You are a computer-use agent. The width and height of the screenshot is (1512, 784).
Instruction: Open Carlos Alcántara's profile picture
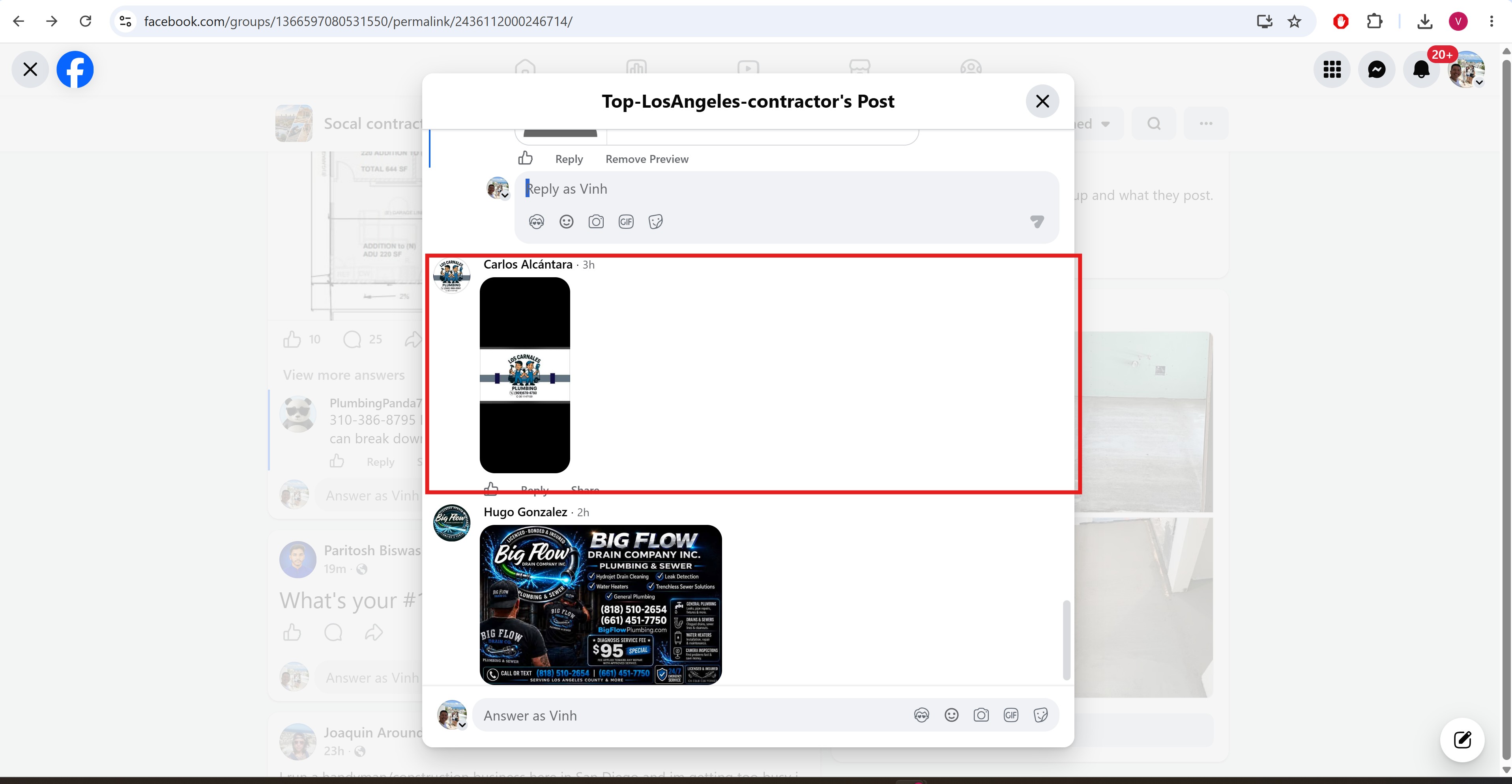click(x=451, y=276)
